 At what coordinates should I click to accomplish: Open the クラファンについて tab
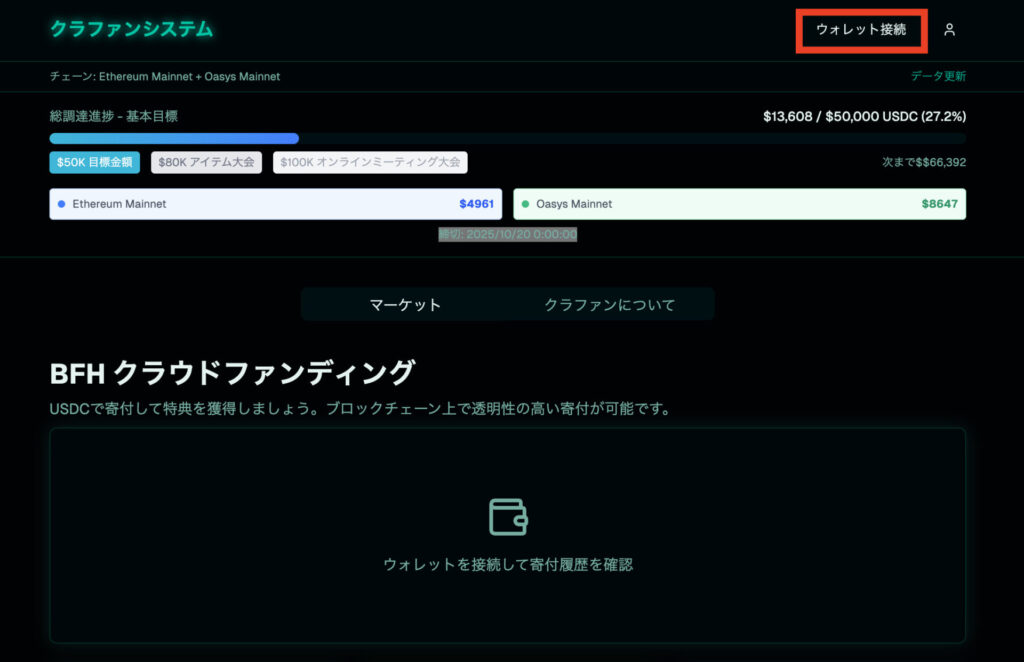tap(609, 305)
